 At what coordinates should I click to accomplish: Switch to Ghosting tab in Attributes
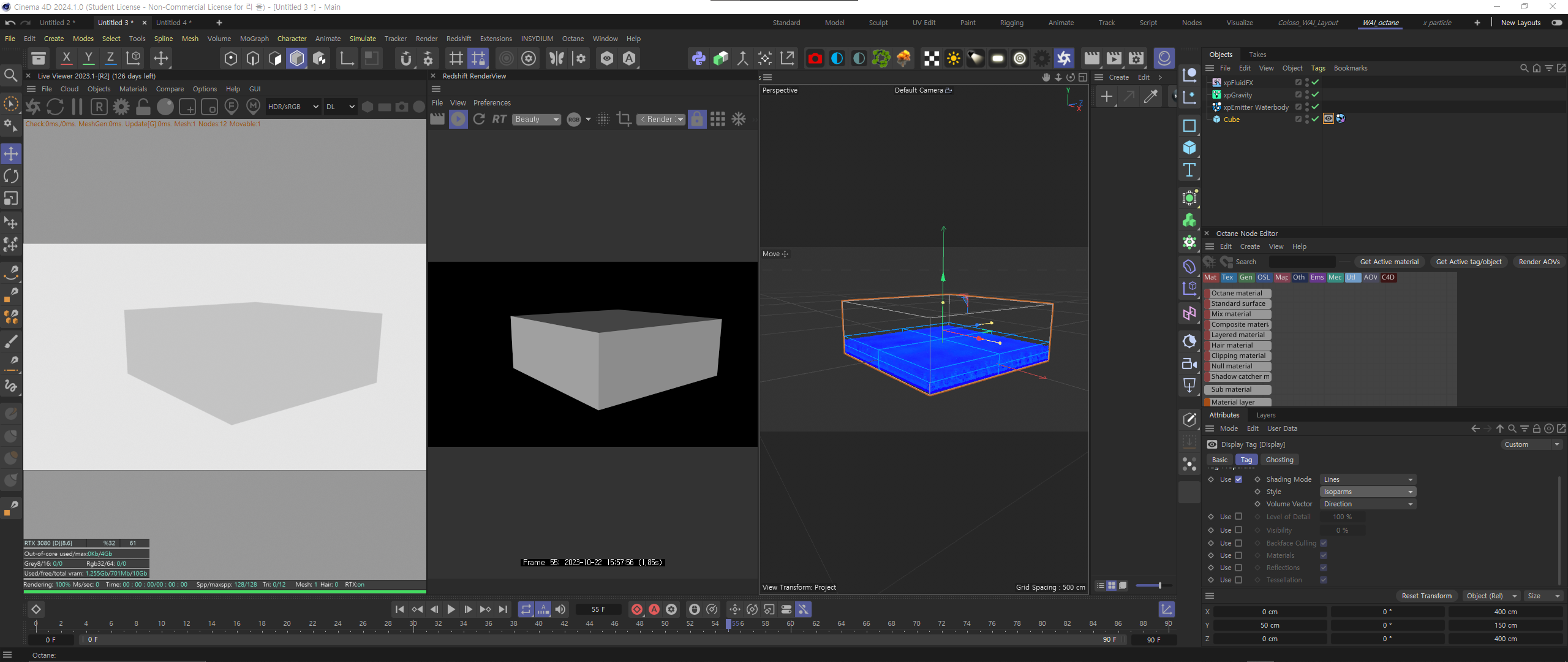1280,460
